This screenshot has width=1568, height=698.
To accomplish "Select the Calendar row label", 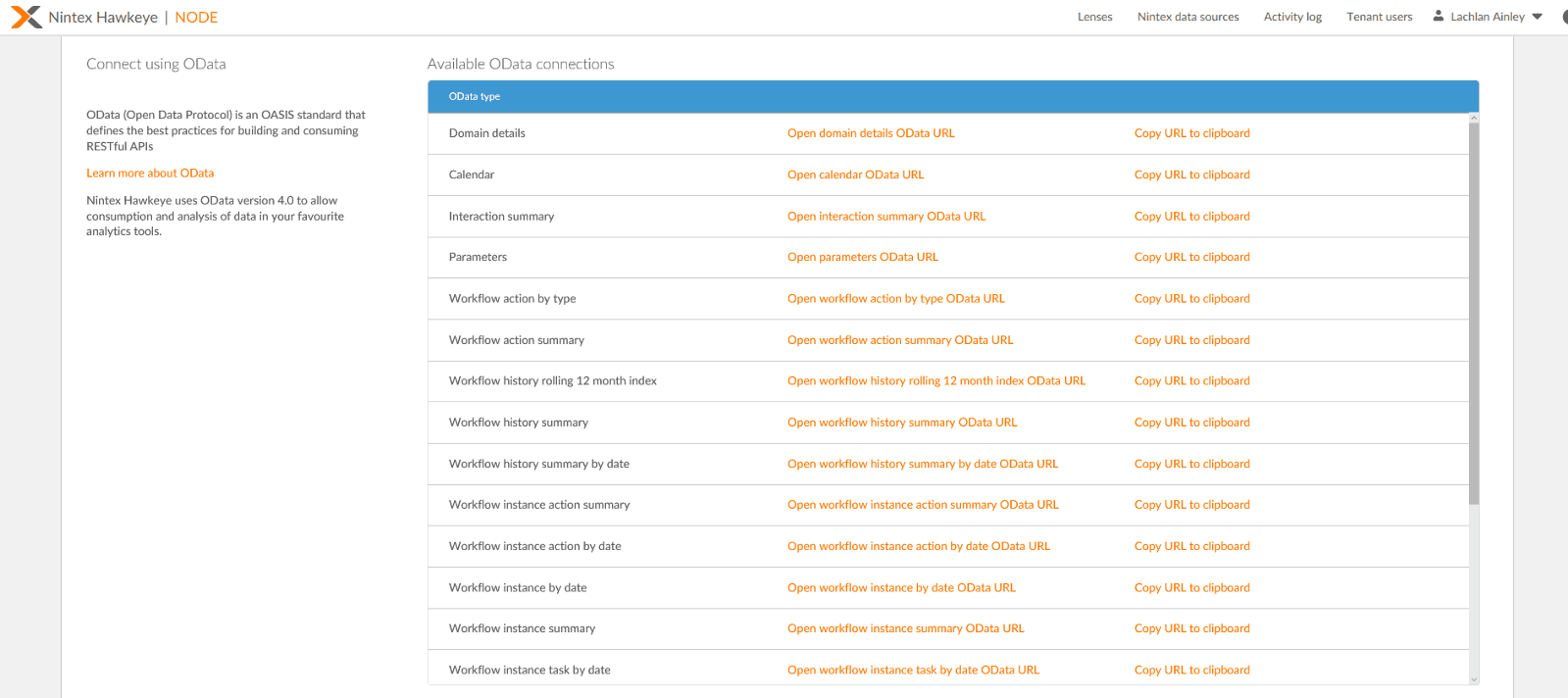I will pyautogui.click(x=471, y=174).
